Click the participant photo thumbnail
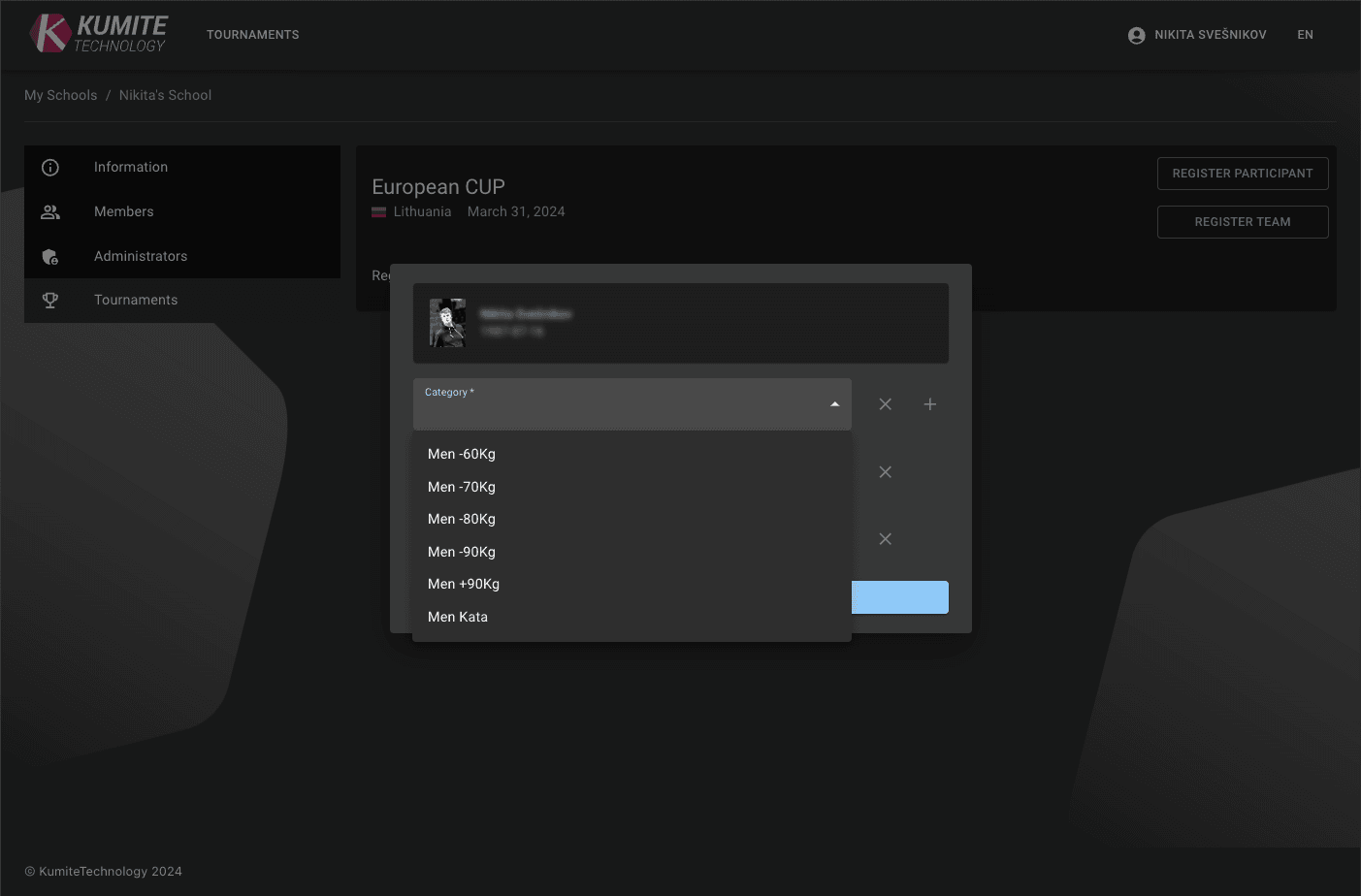This screenshot has width=1361, height=896. tap(447, 322)
